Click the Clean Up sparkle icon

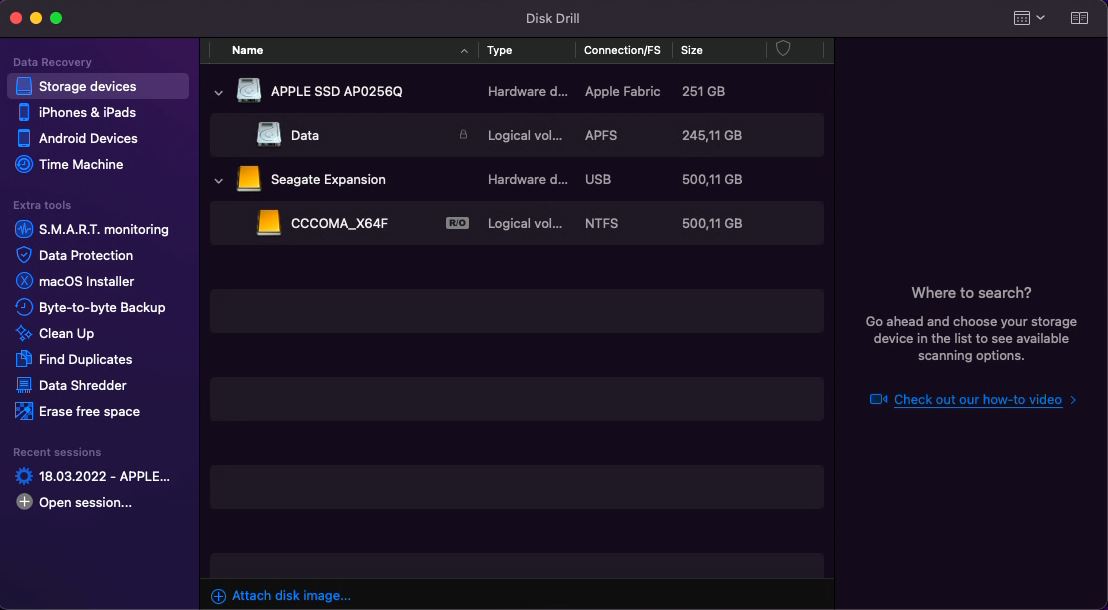(x=24, y=334)
